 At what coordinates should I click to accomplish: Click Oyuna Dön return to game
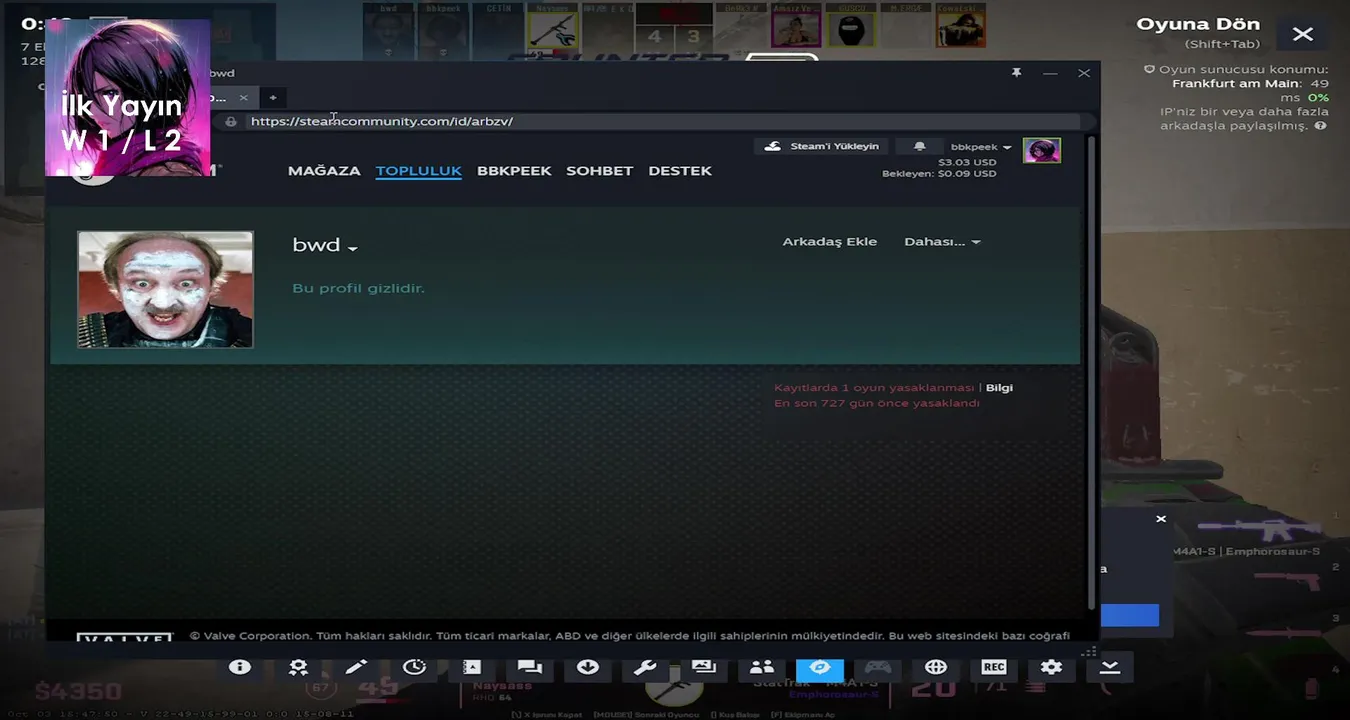pos(1198,24)
